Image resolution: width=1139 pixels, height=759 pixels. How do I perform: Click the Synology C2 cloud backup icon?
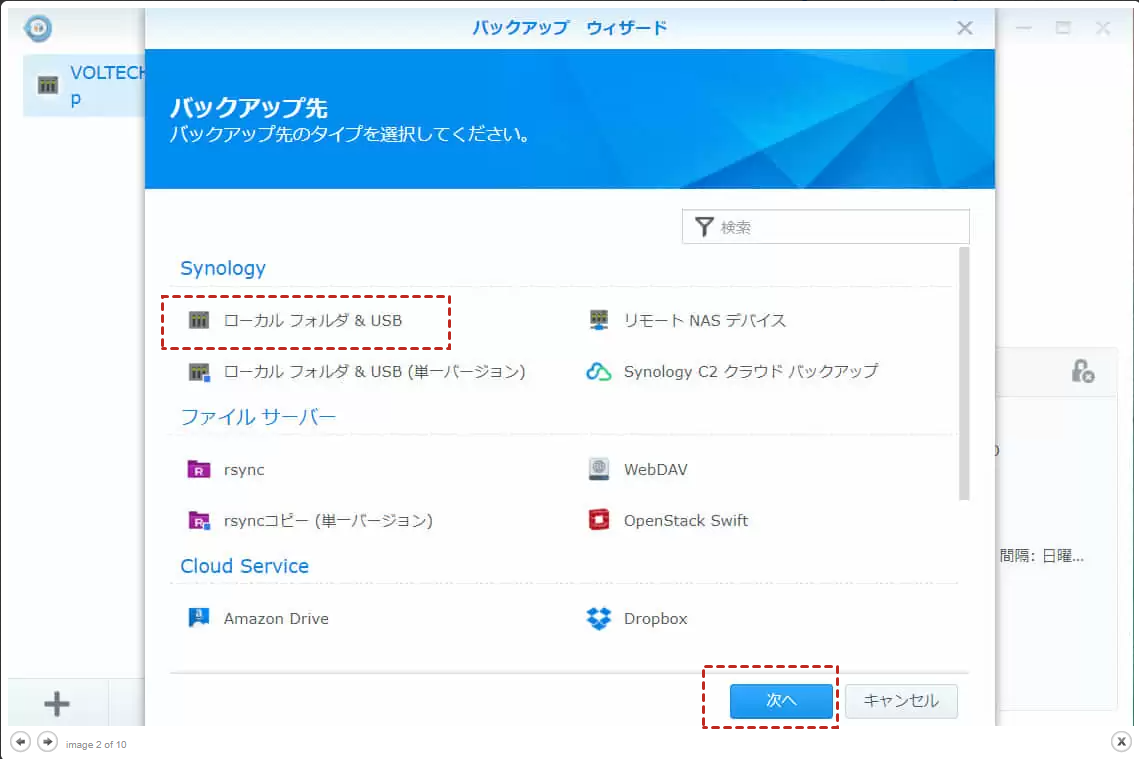coord(599,372)
